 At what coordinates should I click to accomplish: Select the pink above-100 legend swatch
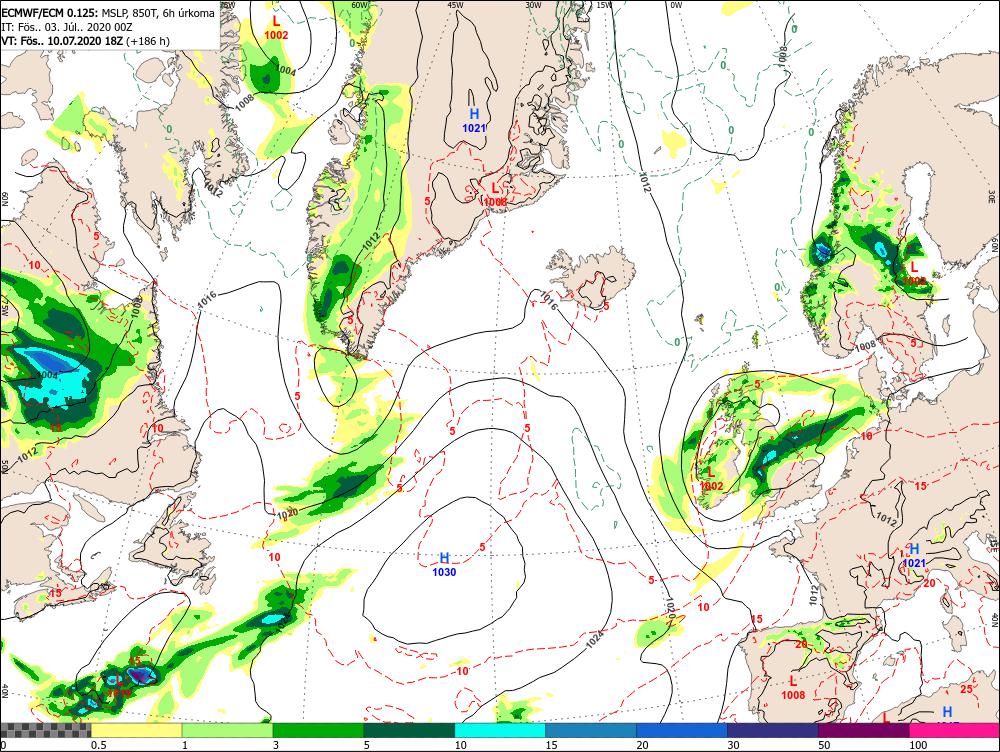954,730
